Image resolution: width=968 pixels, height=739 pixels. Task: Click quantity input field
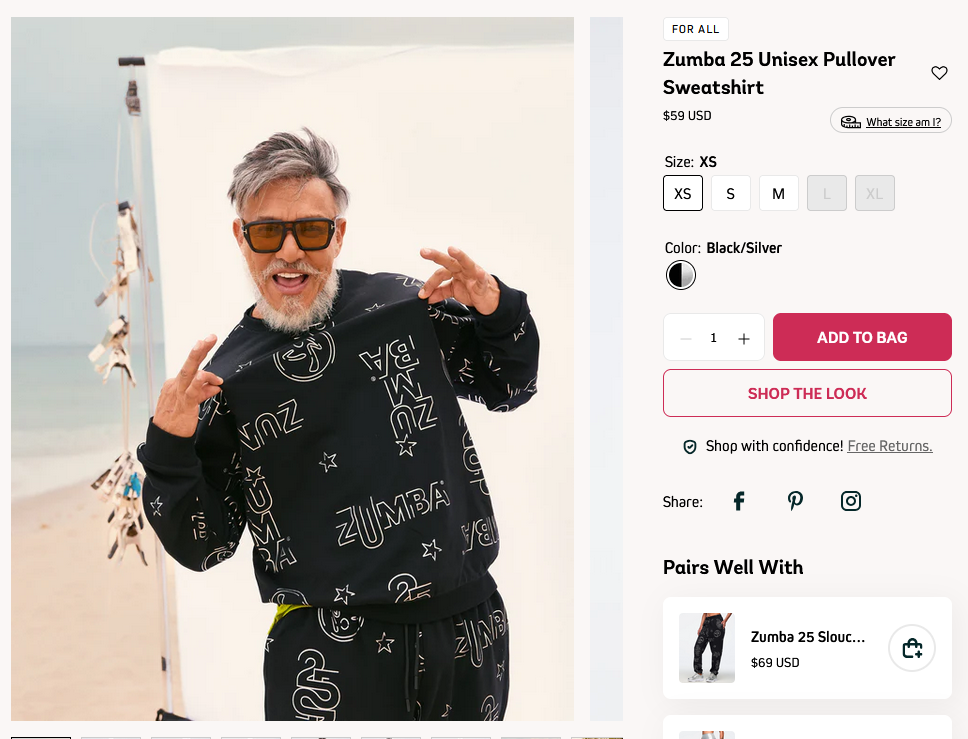tap(714, 338)
